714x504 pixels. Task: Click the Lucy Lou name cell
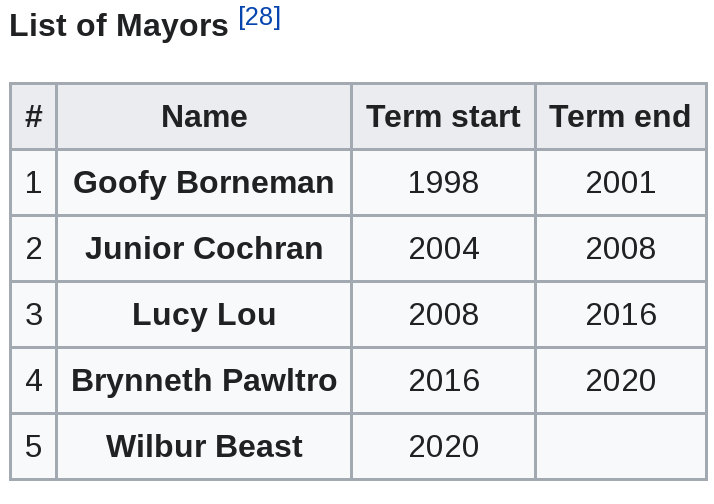(x=204, y=314)
